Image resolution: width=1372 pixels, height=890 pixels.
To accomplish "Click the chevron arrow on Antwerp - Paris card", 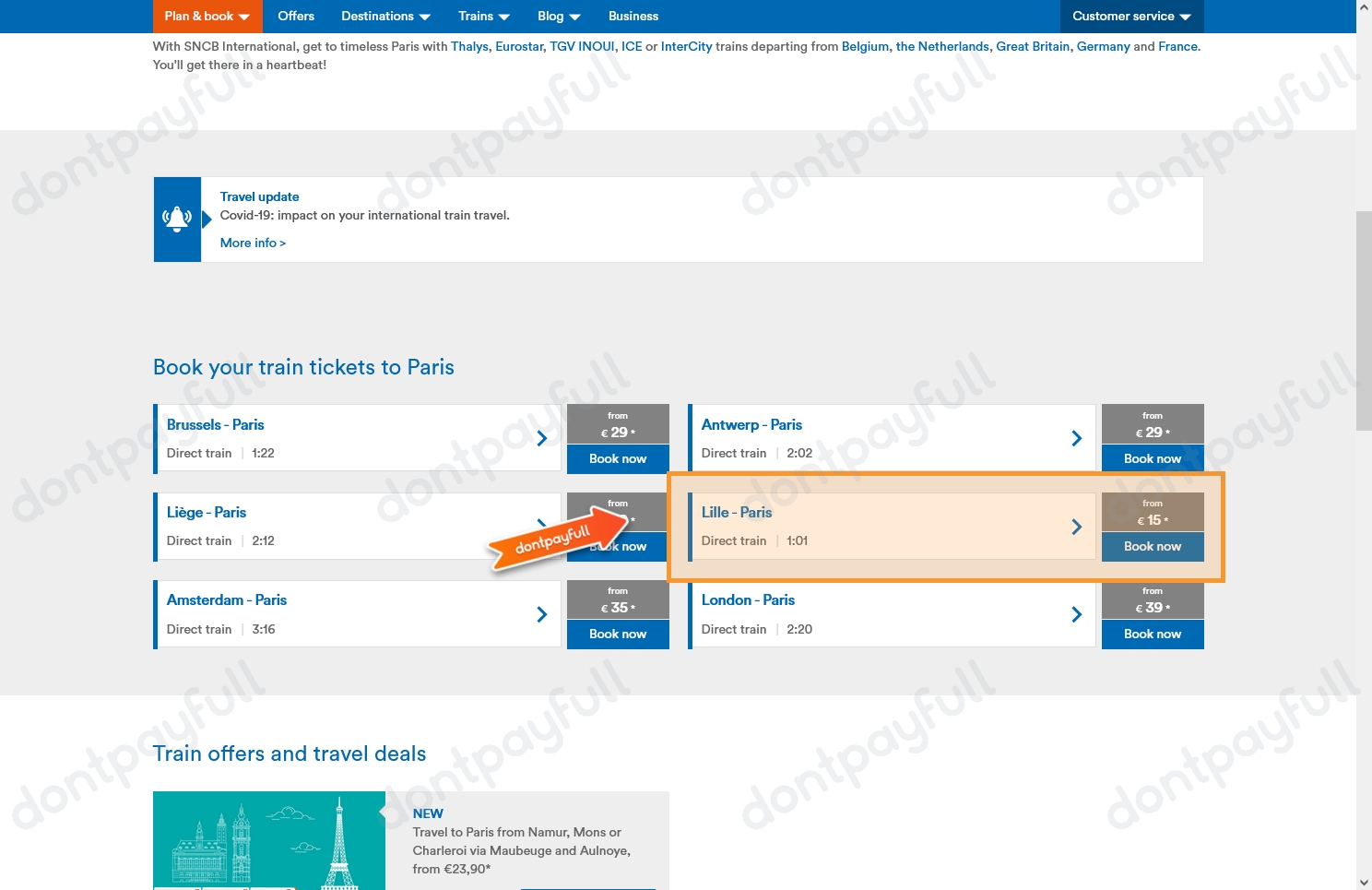I will (1076, 438).
